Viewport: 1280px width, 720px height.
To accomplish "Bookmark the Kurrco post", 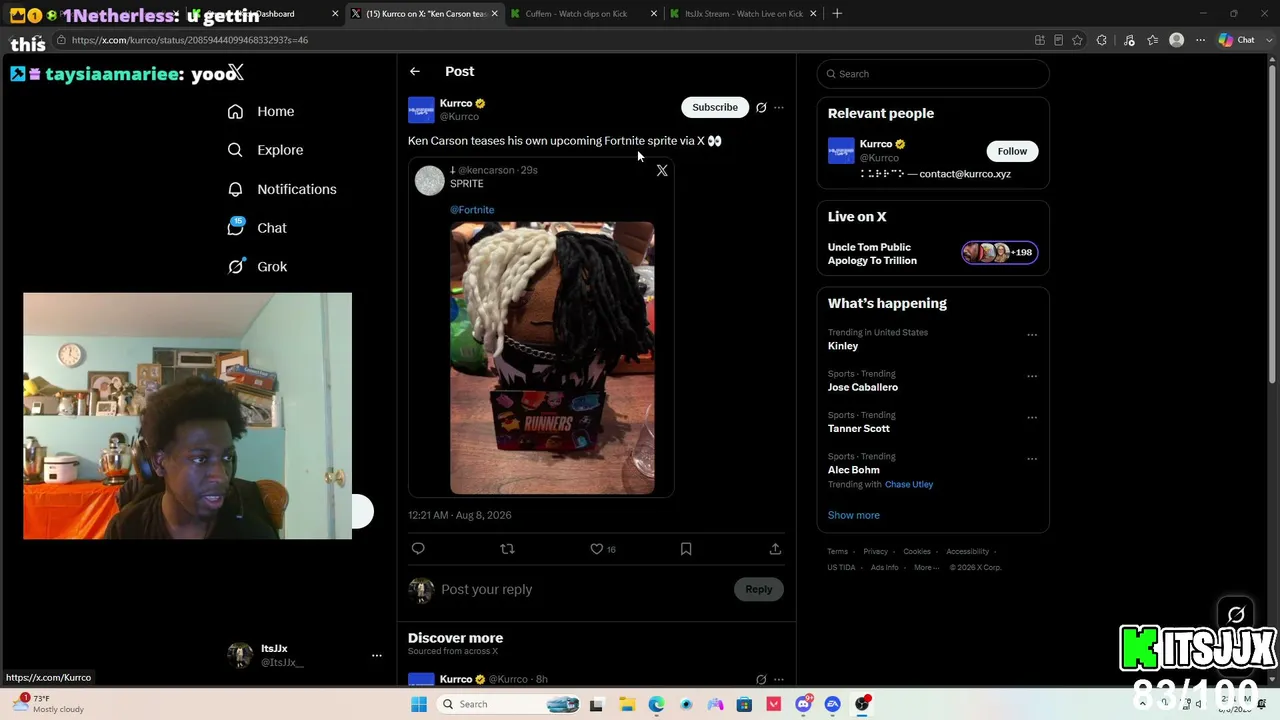I will coord(686,548).
